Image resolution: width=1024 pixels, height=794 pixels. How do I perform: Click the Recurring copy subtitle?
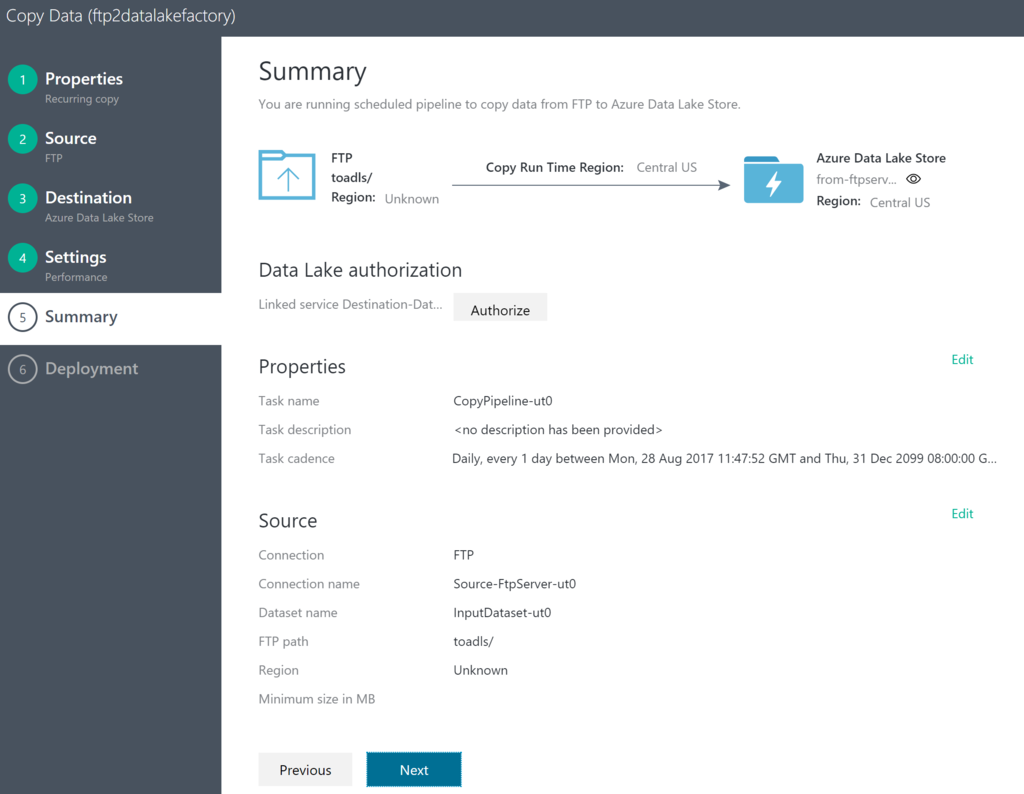tap(82, 99)
